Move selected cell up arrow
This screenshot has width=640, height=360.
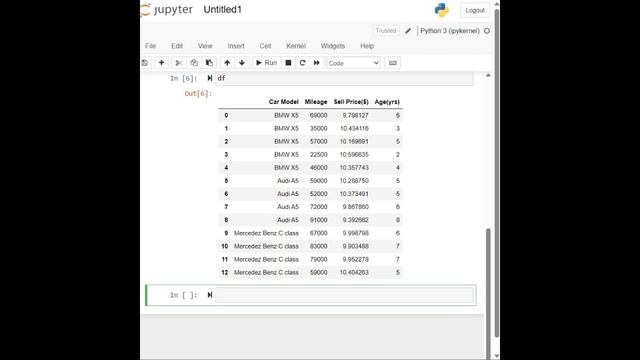[227, 63]
